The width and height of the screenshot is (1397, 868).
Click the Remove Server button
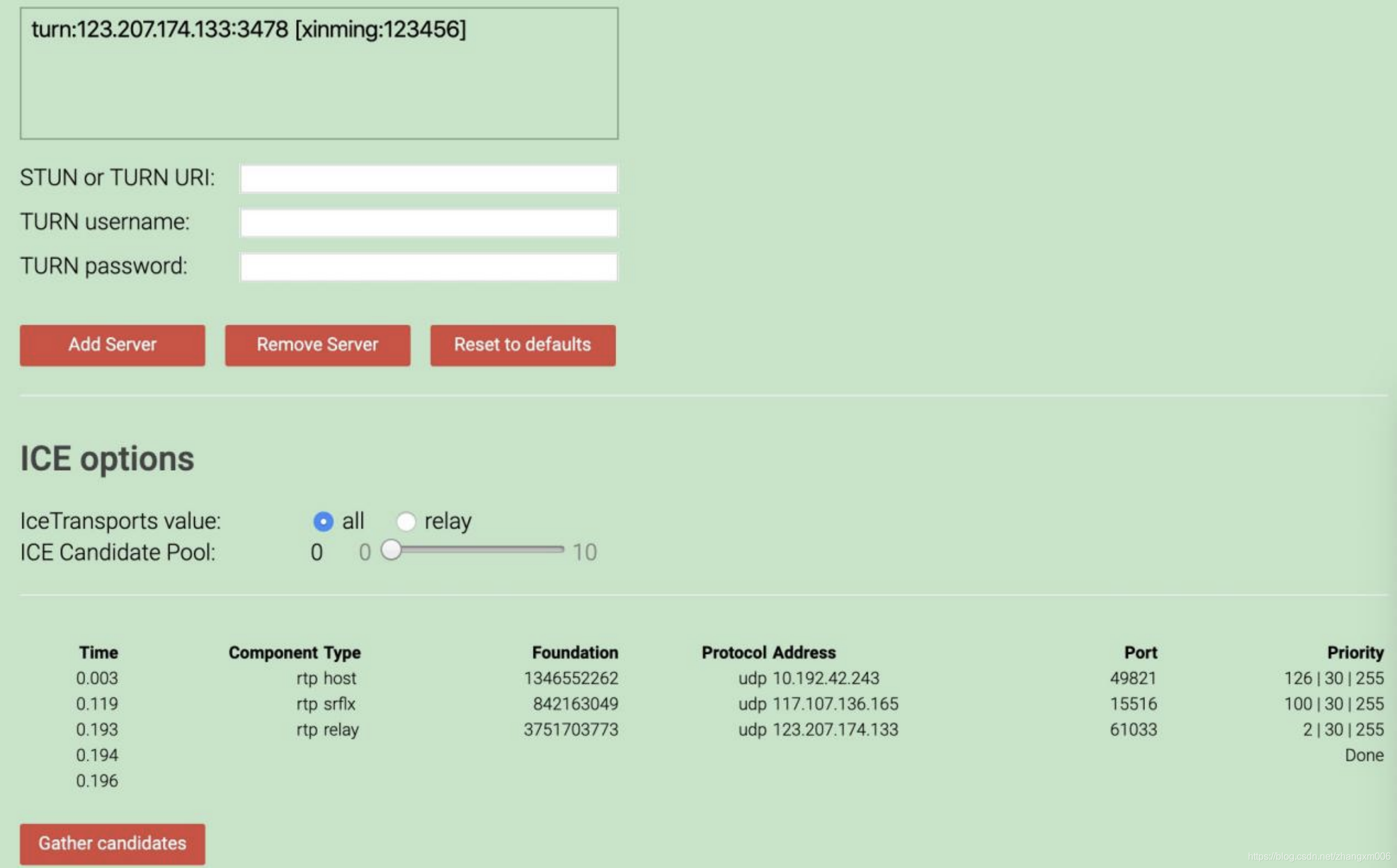[317, 345]
